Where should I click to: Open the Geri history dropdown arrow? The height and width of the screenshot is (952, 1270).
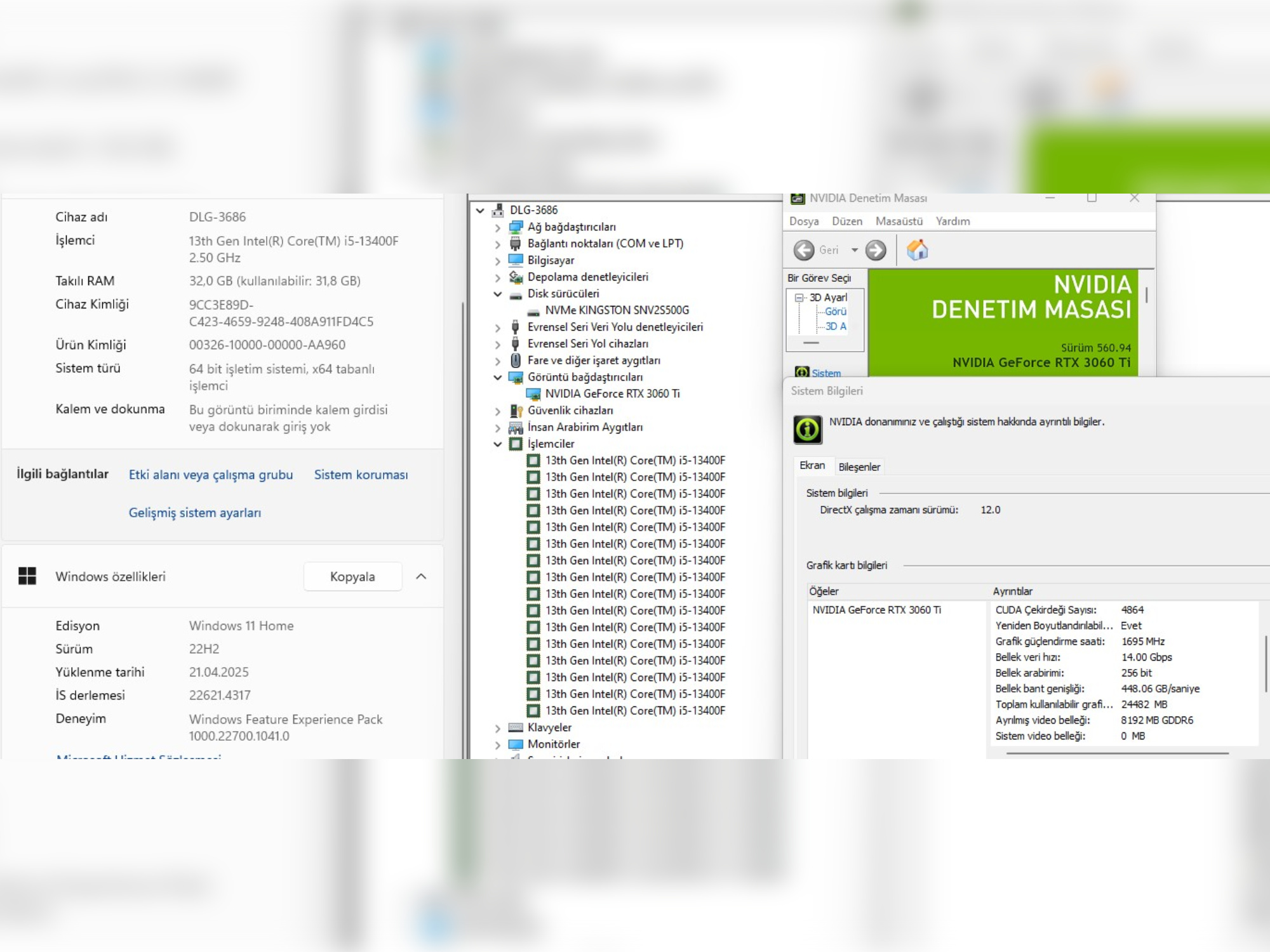[854, 250]
